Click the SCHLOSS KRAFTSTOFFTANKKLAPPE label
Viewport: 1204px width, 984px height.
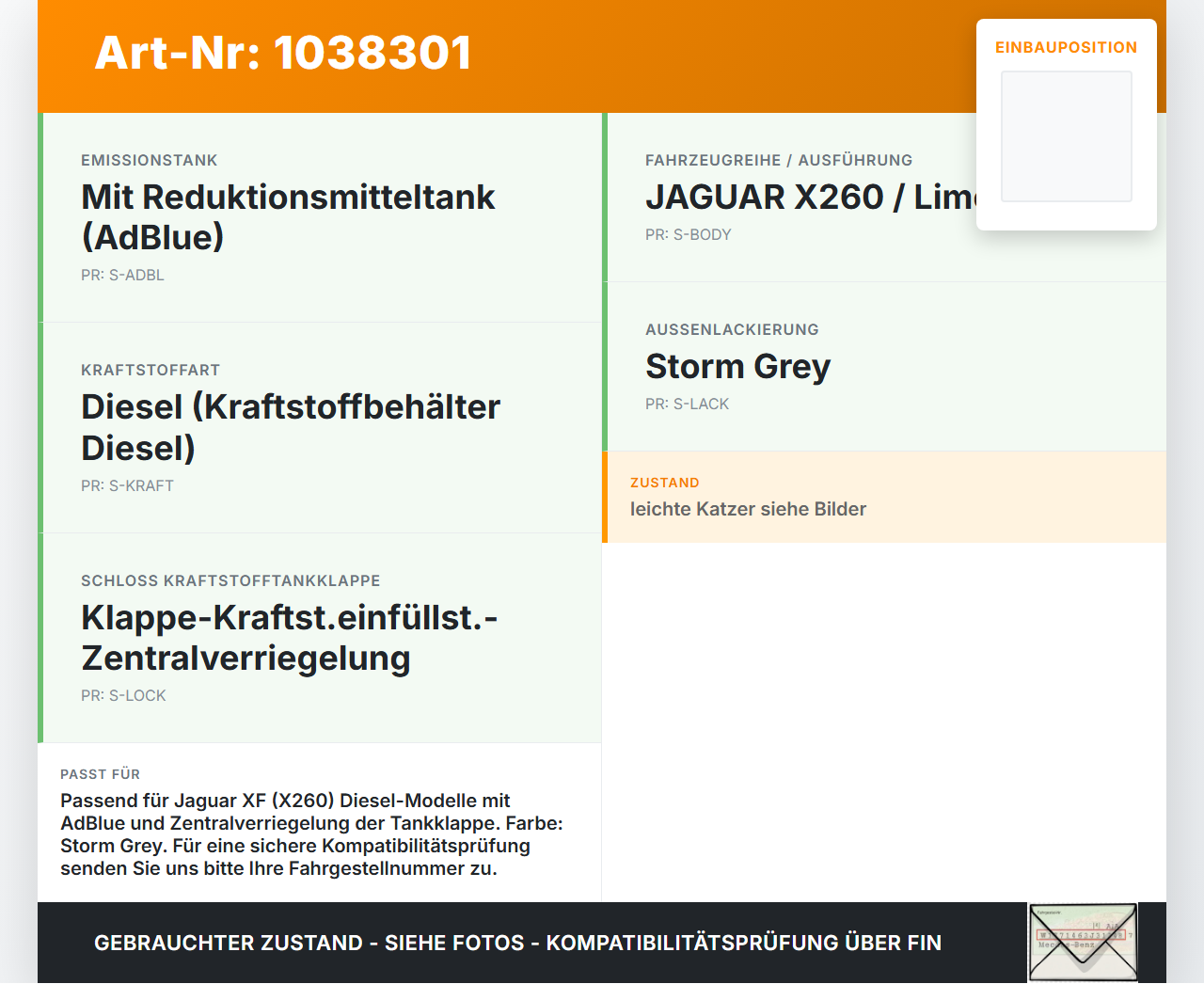230,580
